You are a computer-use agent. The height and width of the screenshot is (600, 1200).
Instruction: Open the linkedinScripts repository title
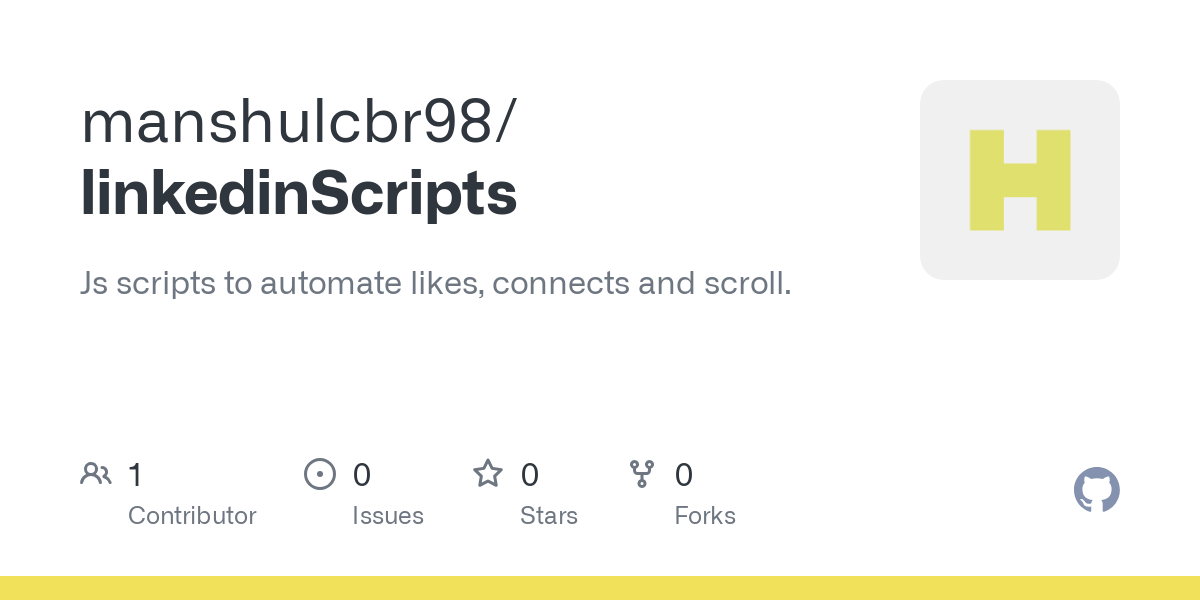pos(299,194)
